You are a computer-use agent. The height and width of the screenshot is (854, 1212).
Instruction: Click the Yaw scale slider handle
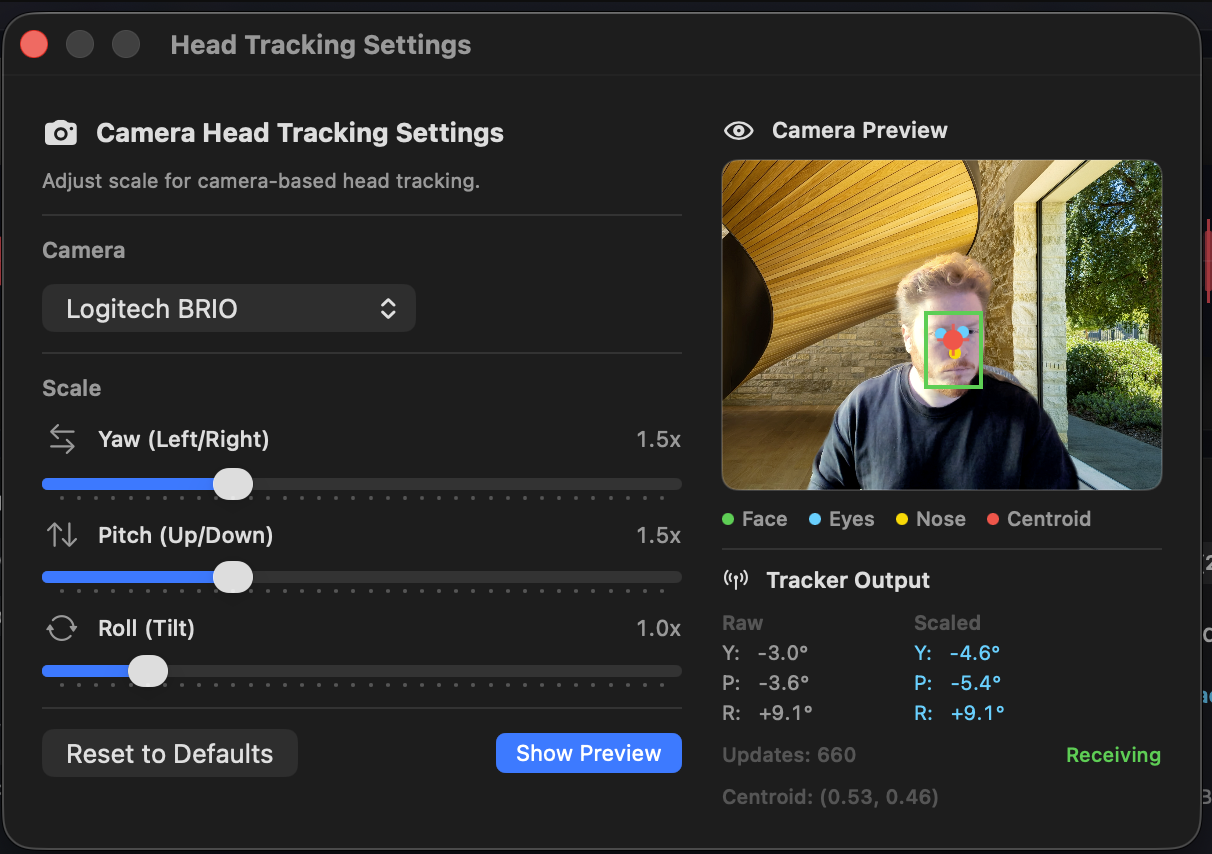[233, 483]
